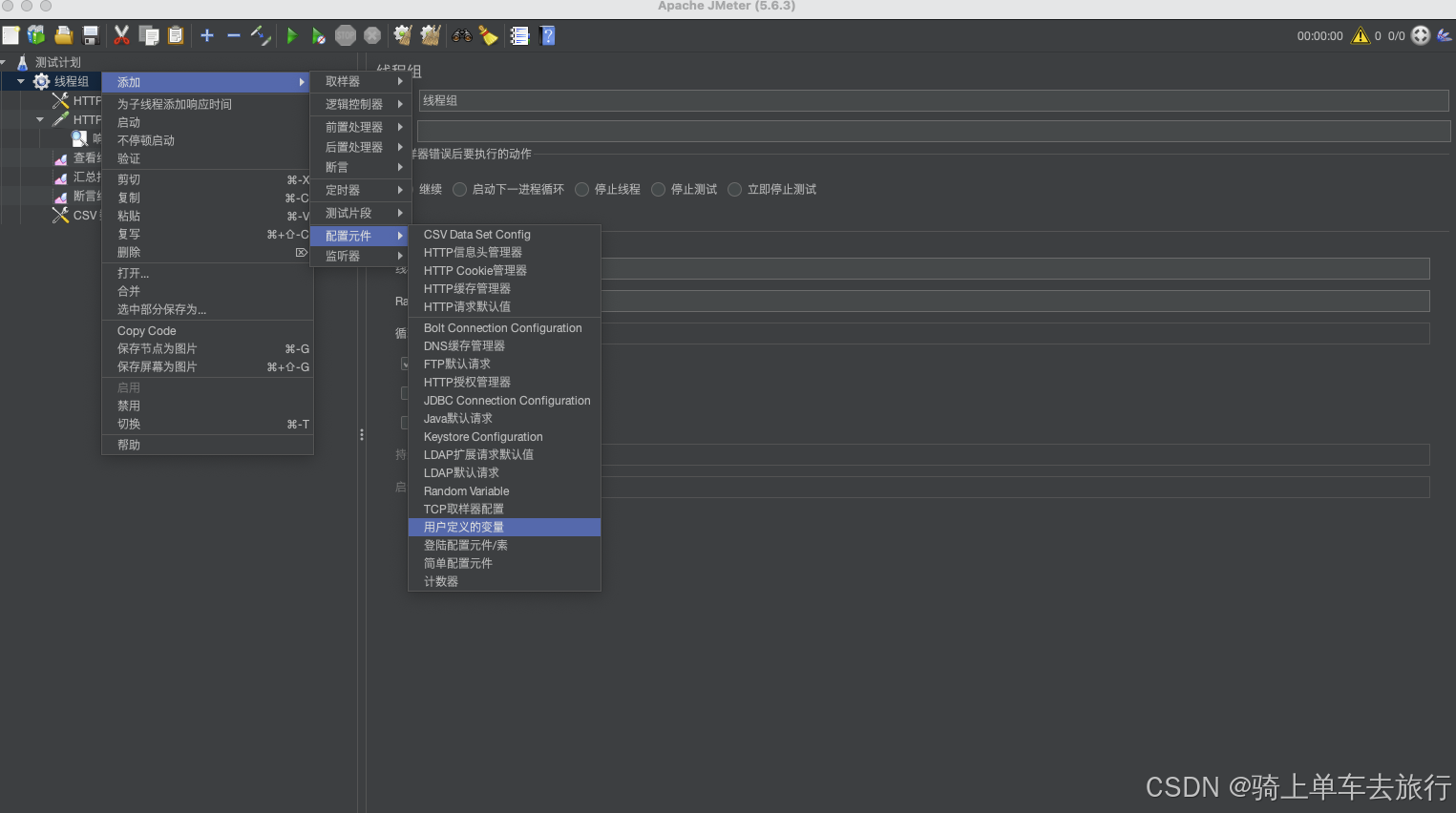Click the Help question mark book icon
The width and height of the screenshot is (1456, 813).
click(x=547, y=35)
